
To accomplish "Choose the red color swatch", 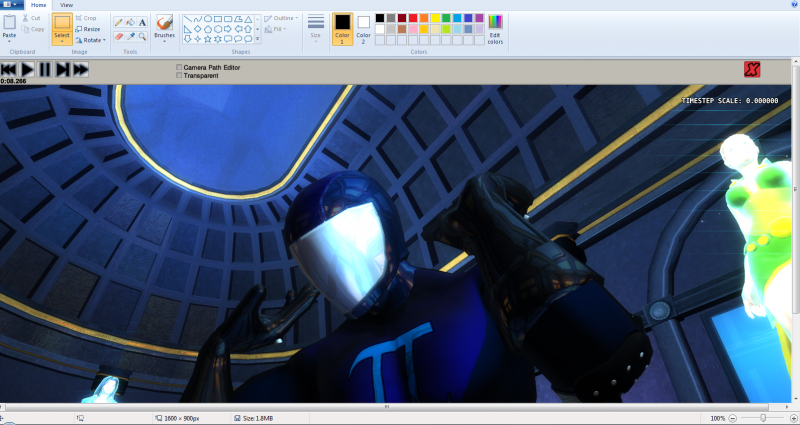I will pyautogui.click(x=413, y=18).
